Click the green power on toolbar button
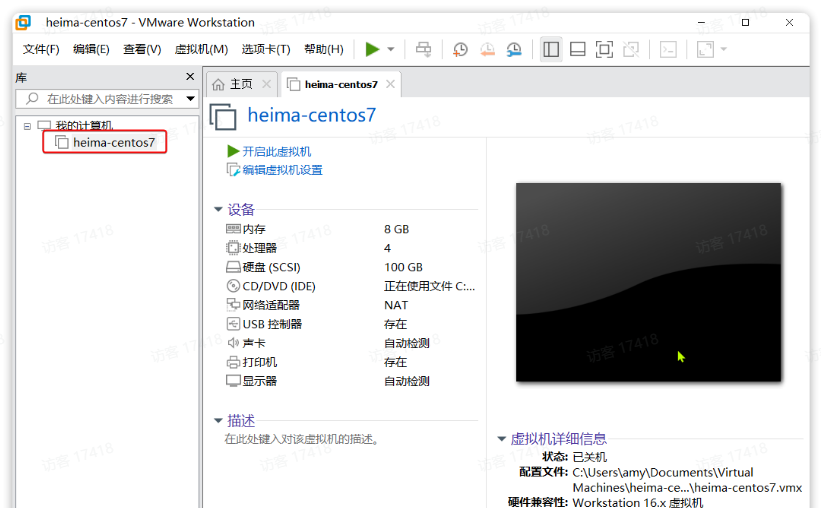Screen dimensions: 821x508 [372, 49]
